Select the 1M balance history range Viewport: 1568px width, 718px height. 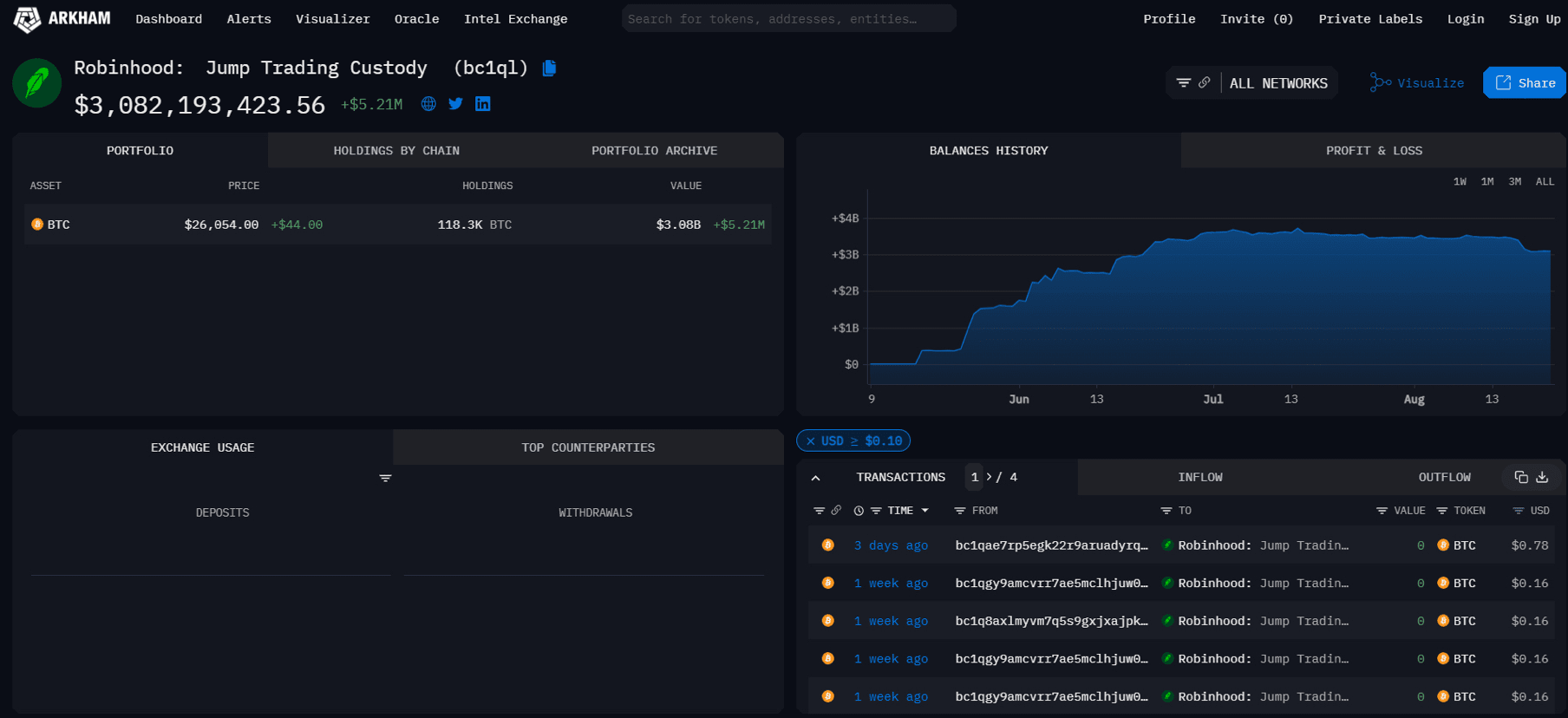pyautogui.click(x=1487, y=182)
